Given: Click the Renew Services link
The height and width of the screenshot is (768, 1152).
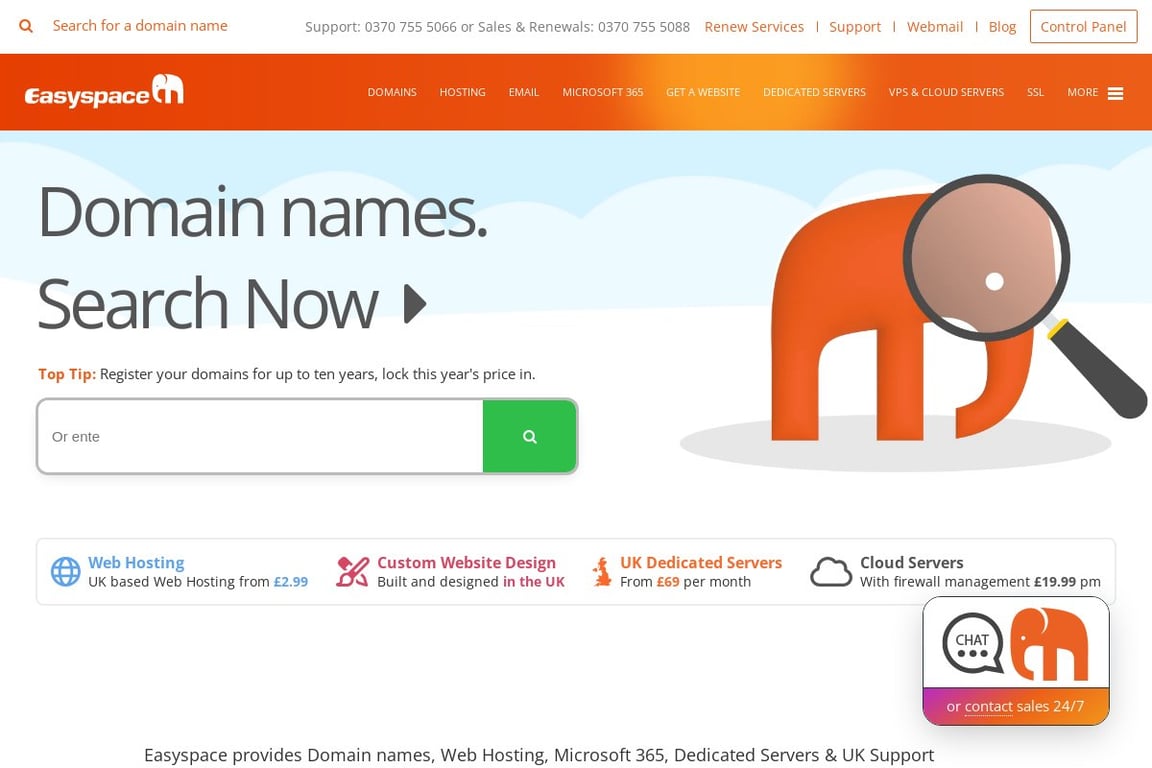Looking at the screenshot, I should (754, 26).
